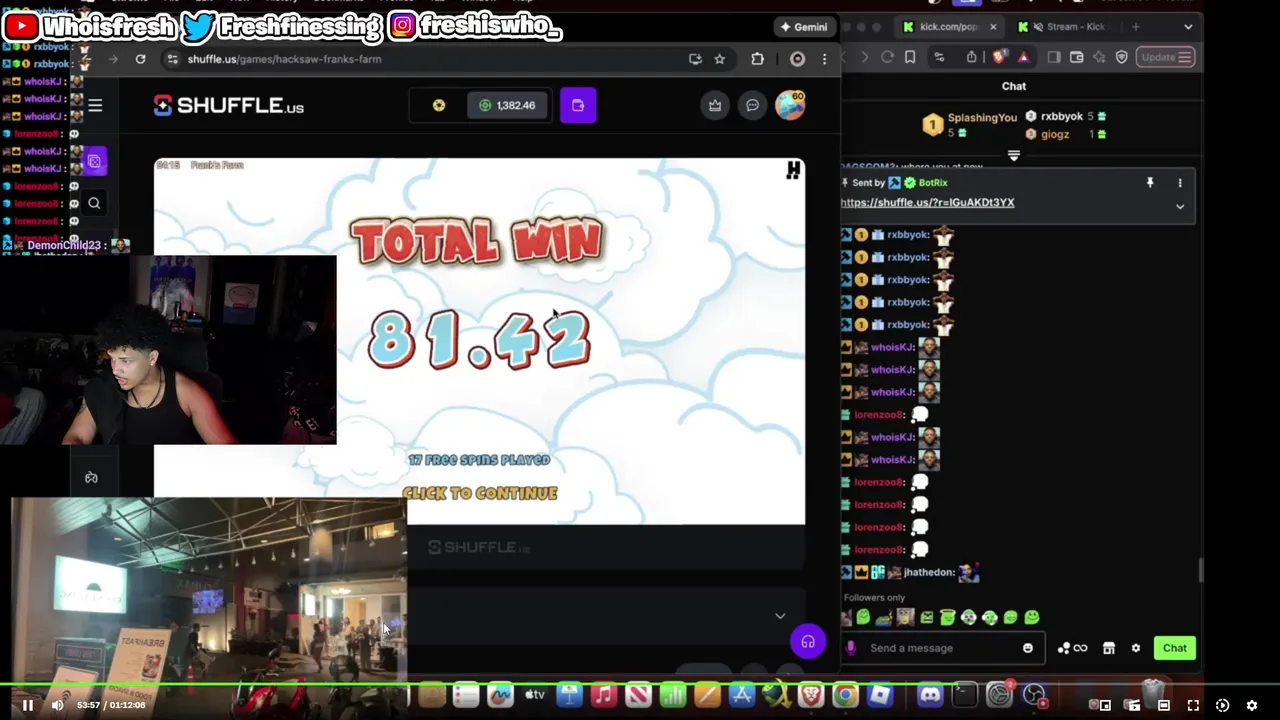The image size is (1280, 720).
Task: Click to continue in Frank's Farm
Action: [x=480, y=493]
